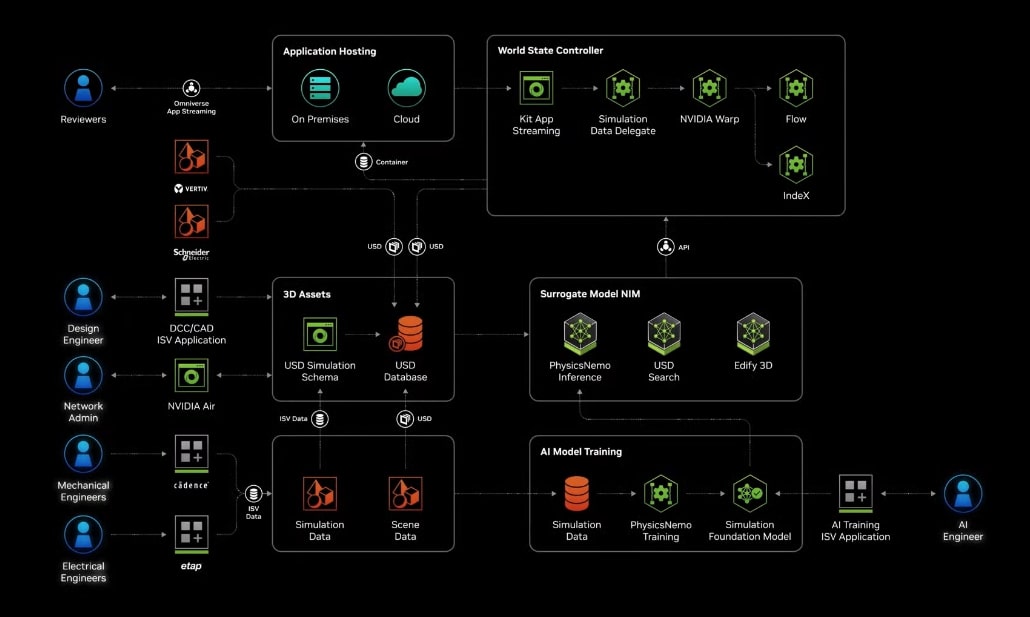
Task: Select the Edify 3D icon
Action: click(752, 334)
